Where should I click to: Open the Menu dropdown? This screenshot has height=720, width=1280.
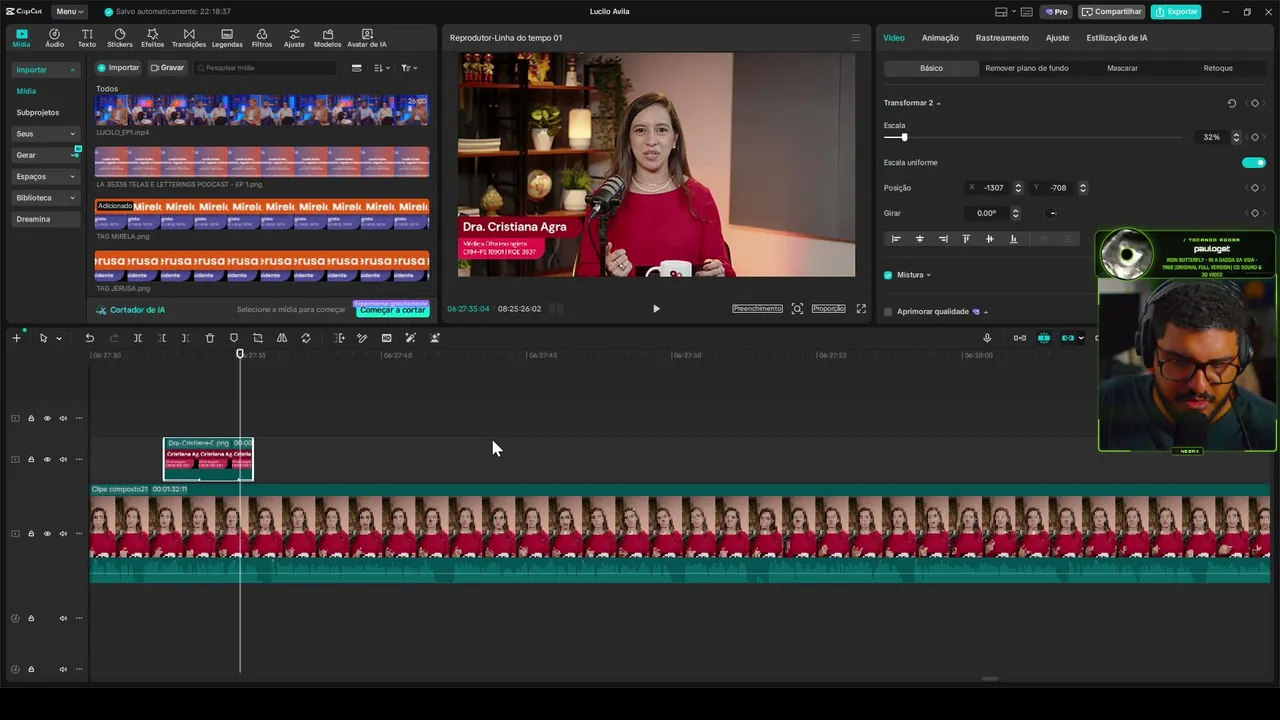coord(70,12)
